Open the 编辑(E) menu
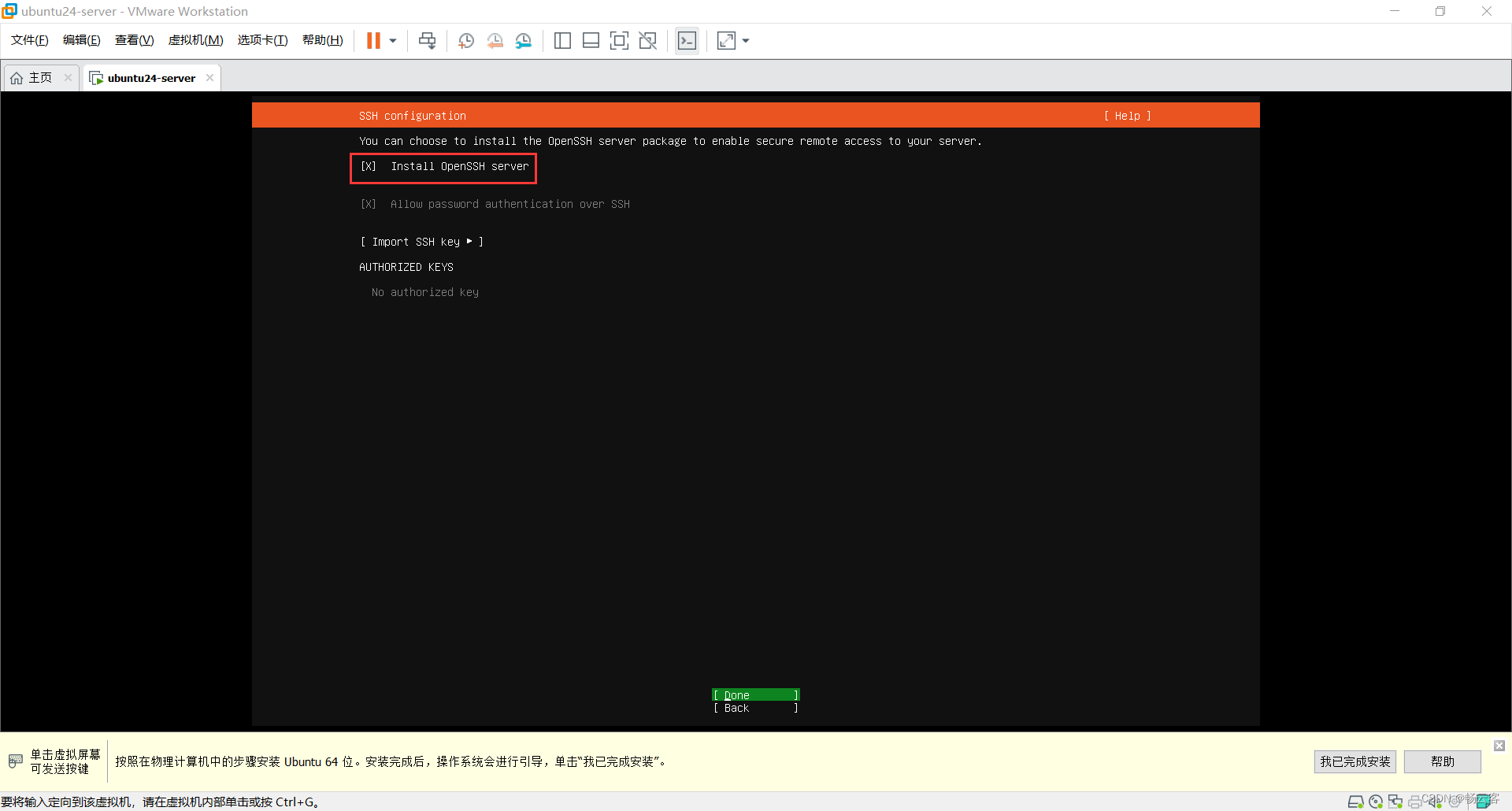 click(82, 40)
